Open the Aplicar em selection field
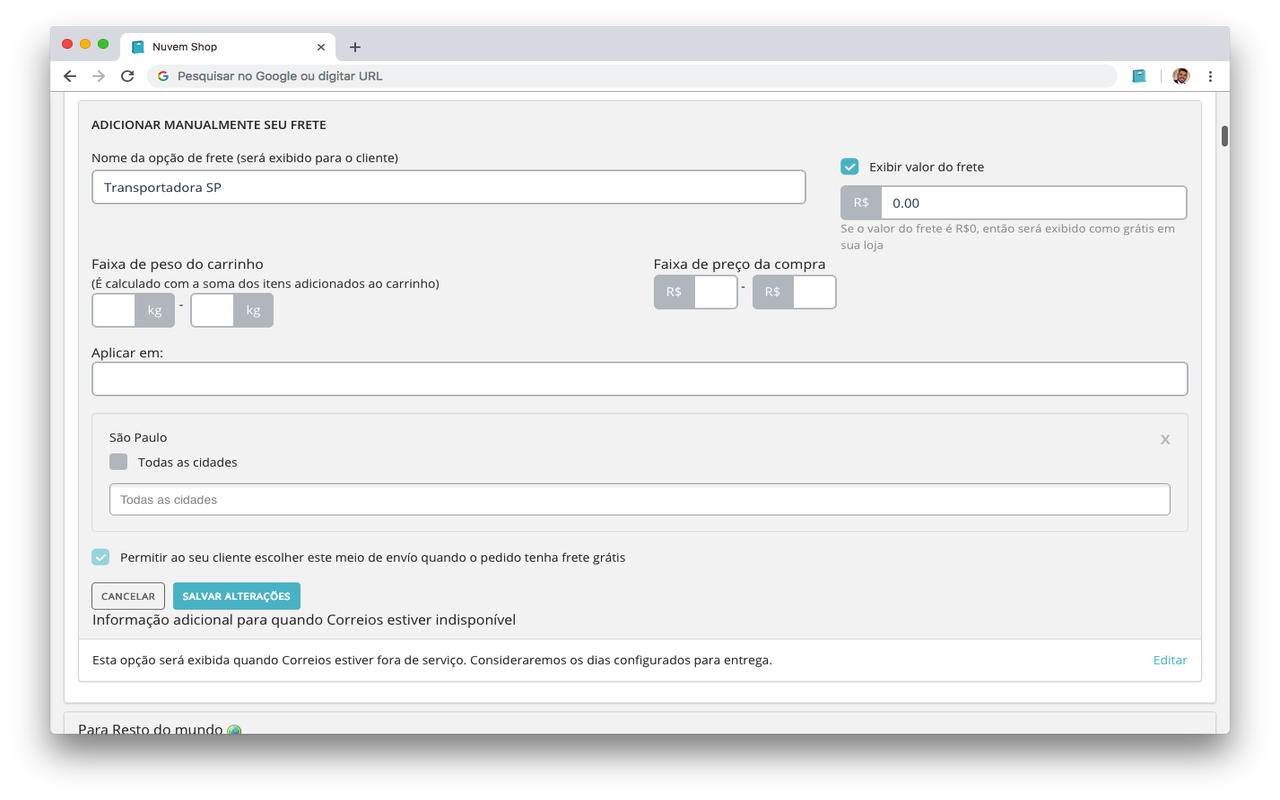Image resolution: width=1280 pixels, height=800 pixels. 639,379
